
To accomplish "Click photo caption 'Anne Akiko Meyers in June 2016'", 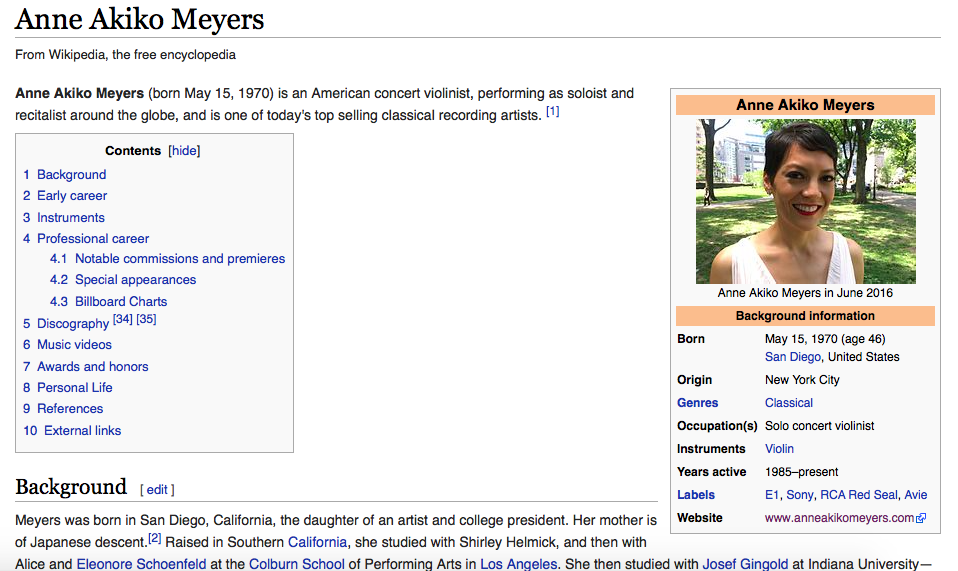I will click(805, 293).
